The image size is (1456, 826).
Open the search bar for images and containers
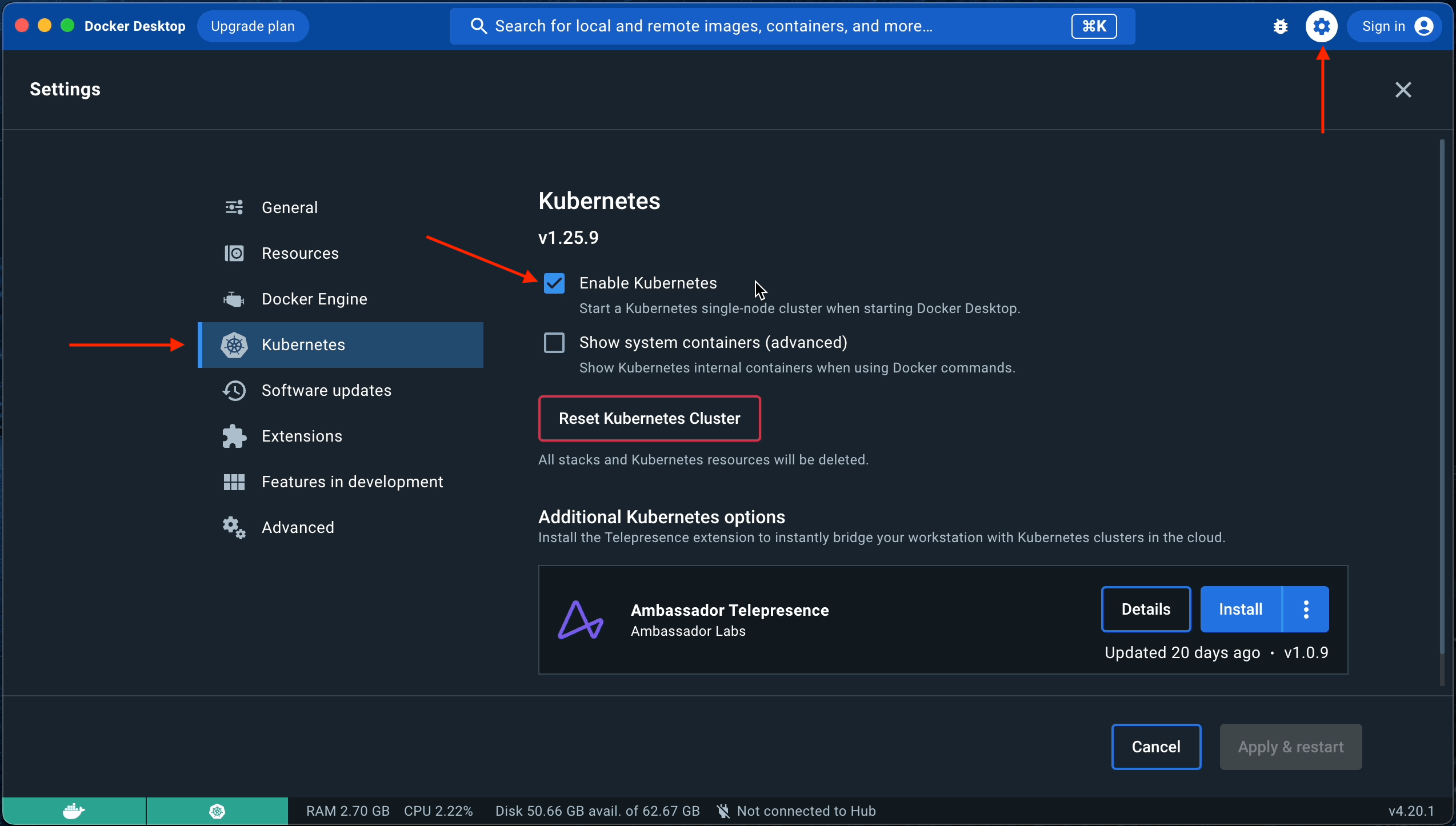[743, 26]
